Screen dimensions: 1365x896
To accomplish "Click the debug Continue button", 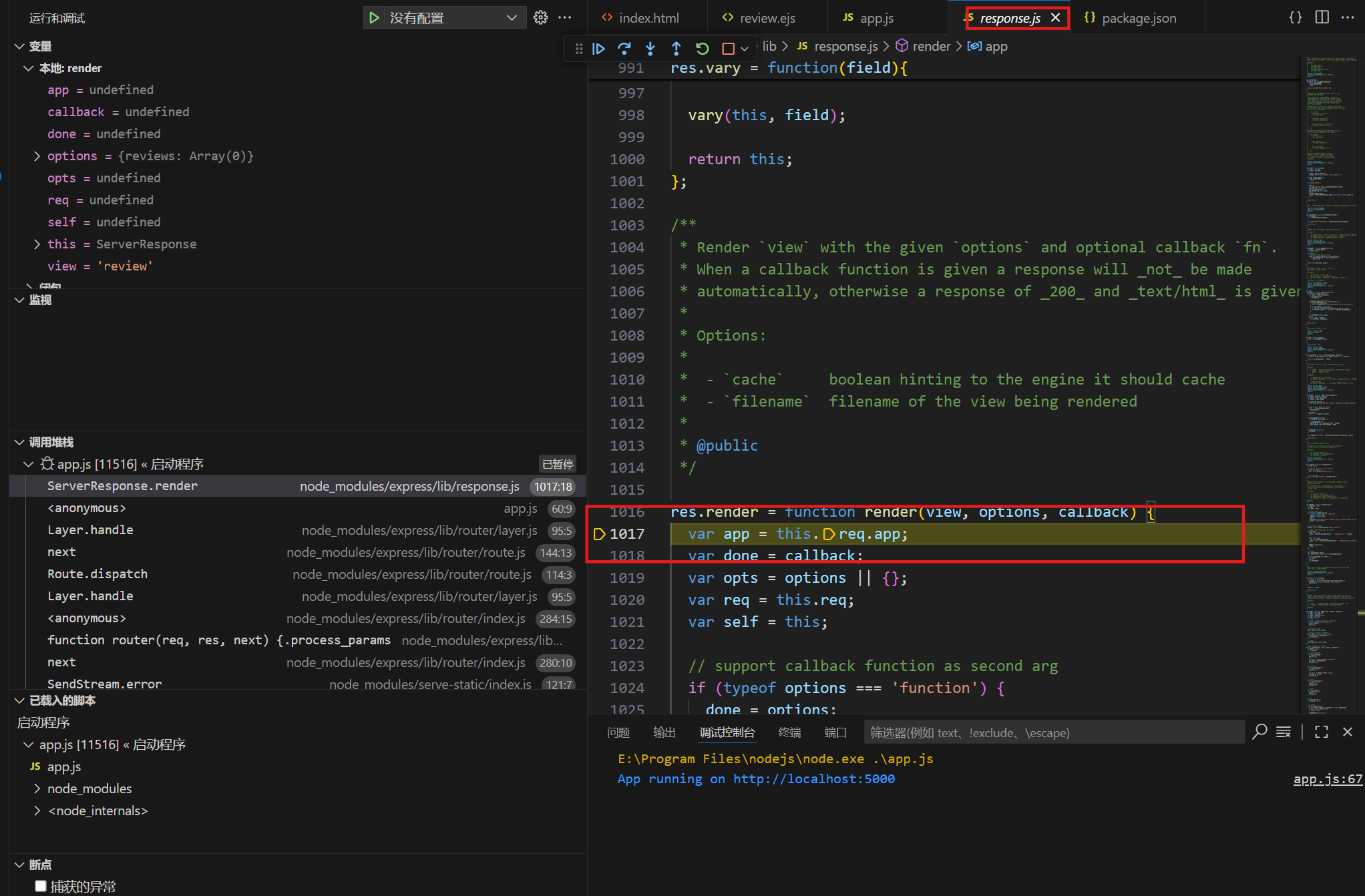I will pyautogui.click(x=598, y=49).
